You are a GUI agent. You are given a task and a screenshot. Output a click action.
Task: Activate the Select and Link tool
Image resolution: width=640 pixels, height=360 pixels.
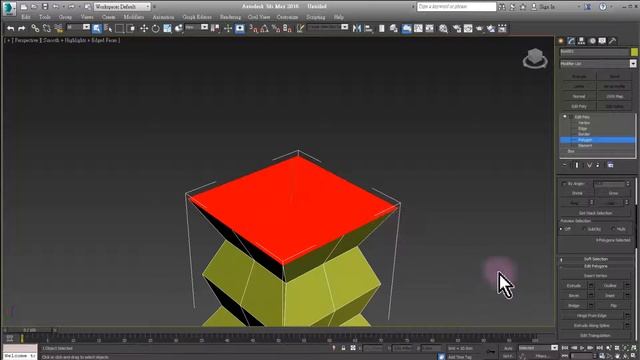[x=36, y=28]
